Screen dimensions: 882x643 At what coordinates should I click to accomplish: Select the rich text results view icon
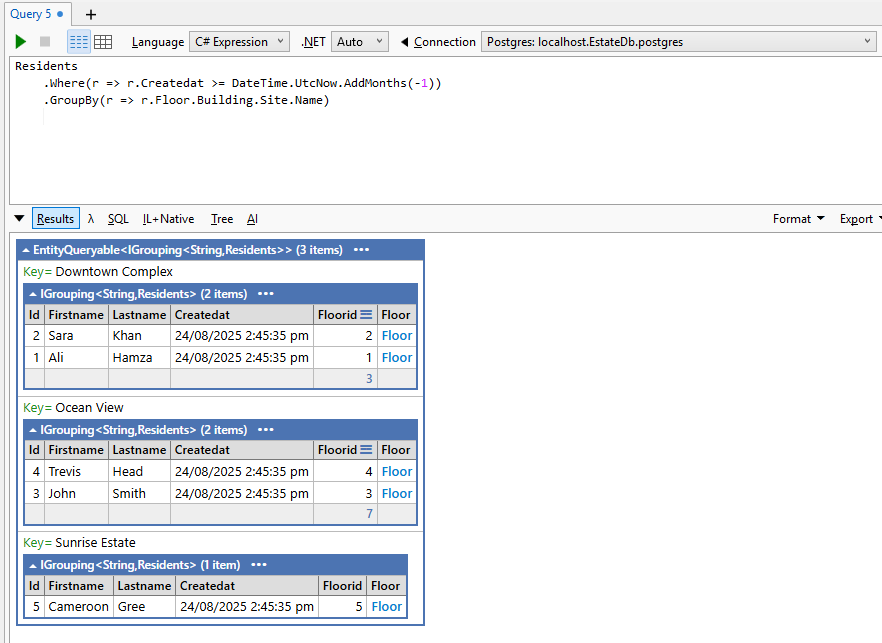78,41
